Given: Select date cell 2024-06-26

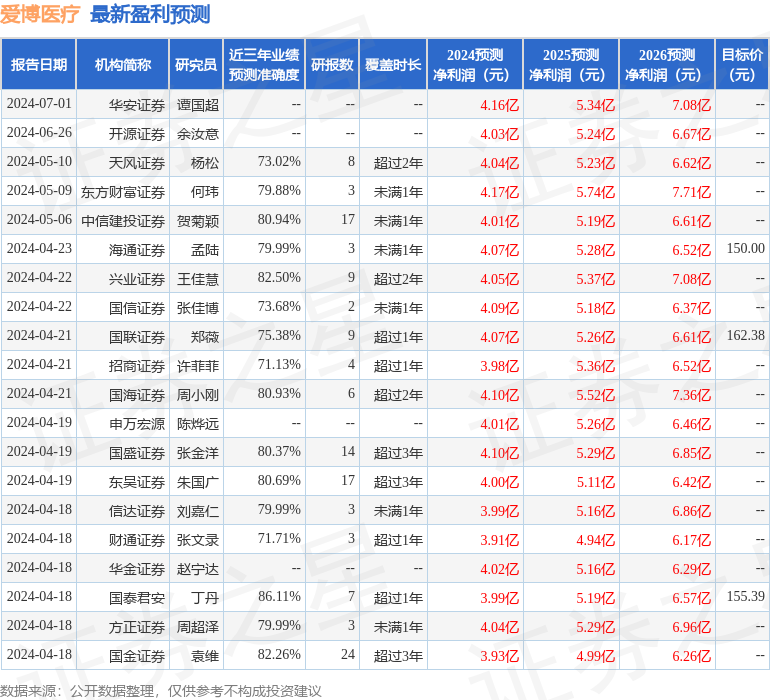Looking at the screenshot, I should coord(39,133).
